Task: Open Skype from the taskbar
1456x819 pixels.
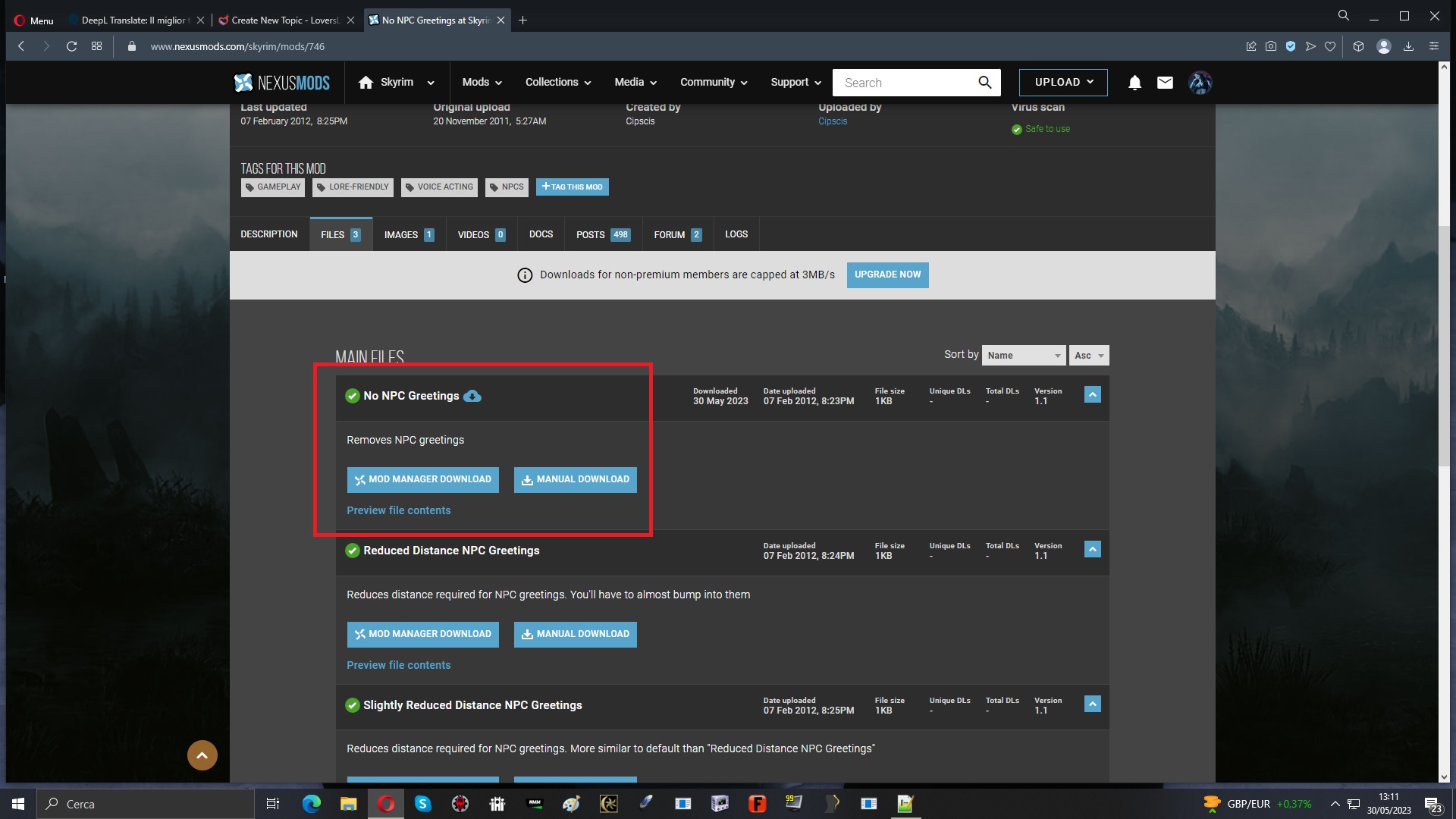Action: click(x=422, y=804)
